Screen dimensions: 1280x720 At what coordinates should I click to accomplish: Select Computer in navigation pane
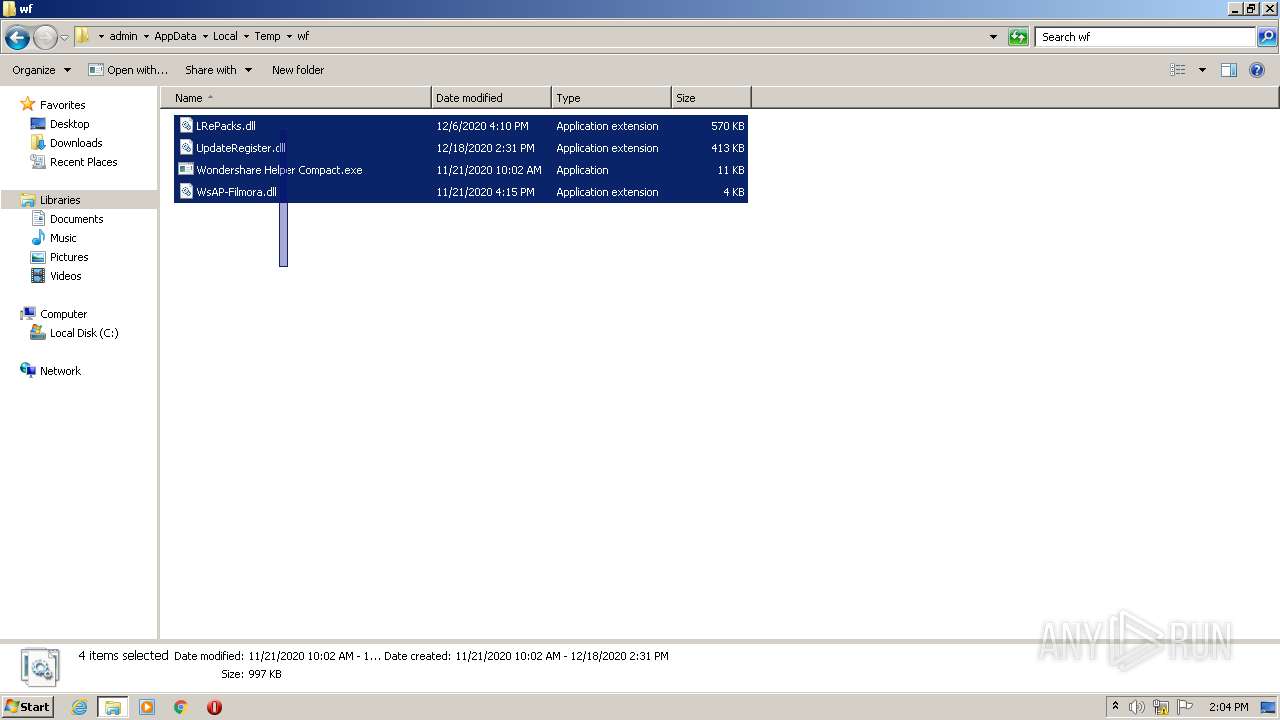[x=63, y=314]
